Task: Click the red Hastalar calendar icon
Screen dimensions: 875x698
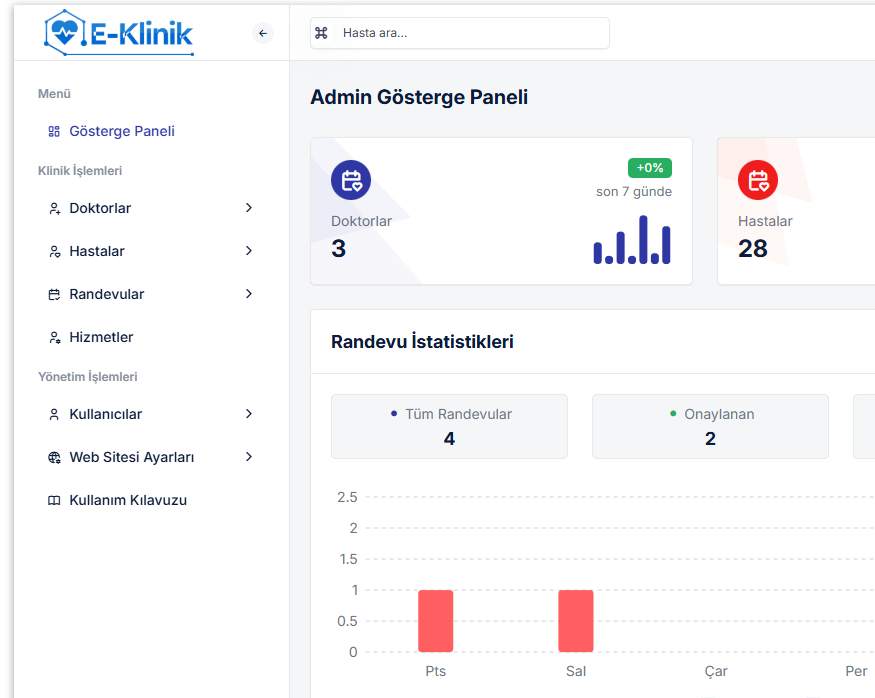Action: point(758,180)
